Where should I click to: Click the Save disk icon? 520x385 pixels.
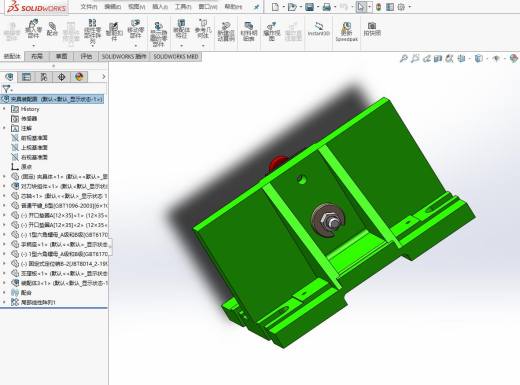(309, 7)
